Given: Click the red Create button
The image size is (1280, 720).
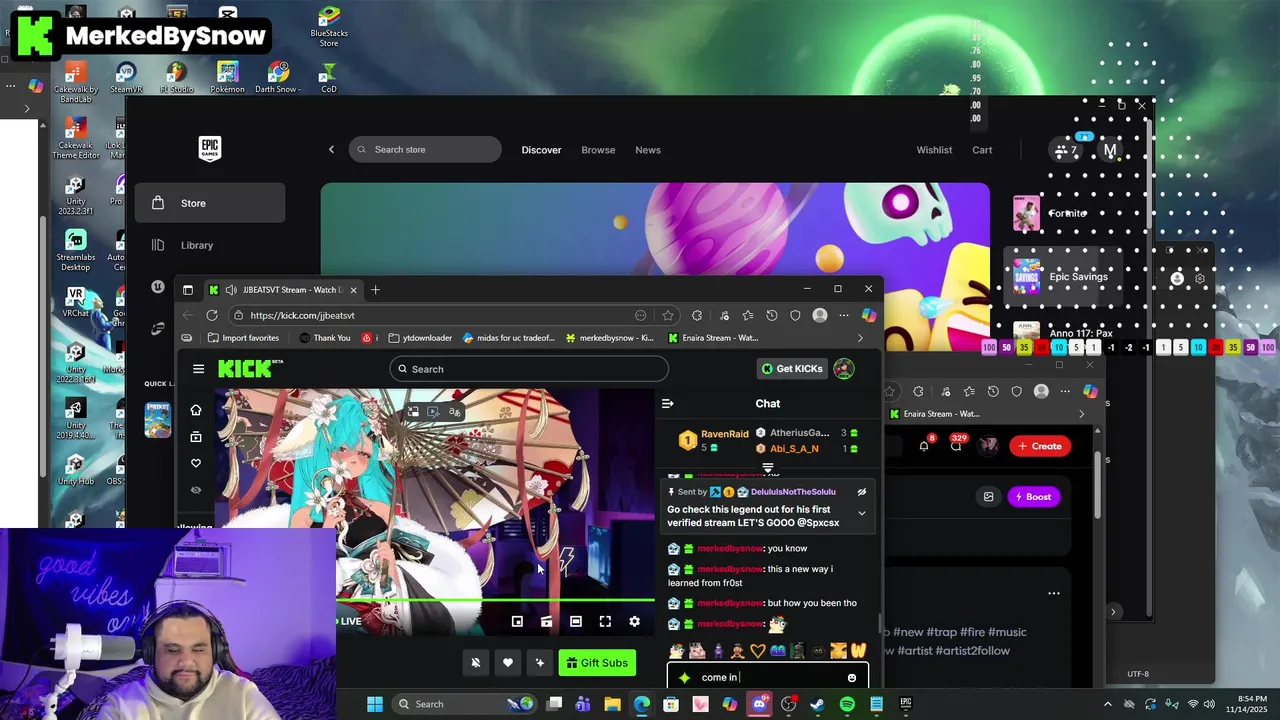Looking at the screenshot, I should [x=1039, y=446].
